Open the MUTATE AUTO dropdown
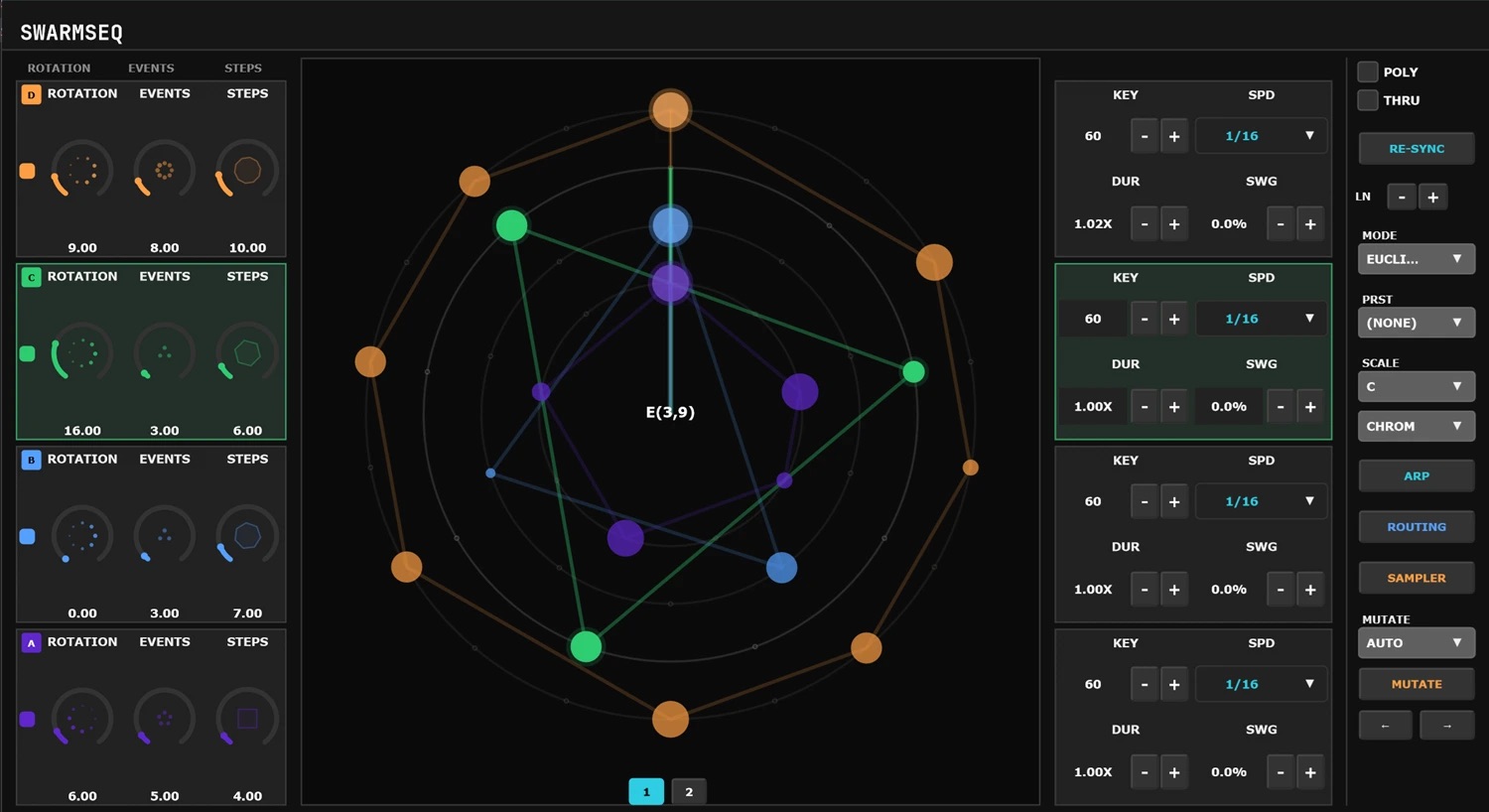Image resolution: width=1489 pixels, height=812 pixels. tap(1416, 643)
